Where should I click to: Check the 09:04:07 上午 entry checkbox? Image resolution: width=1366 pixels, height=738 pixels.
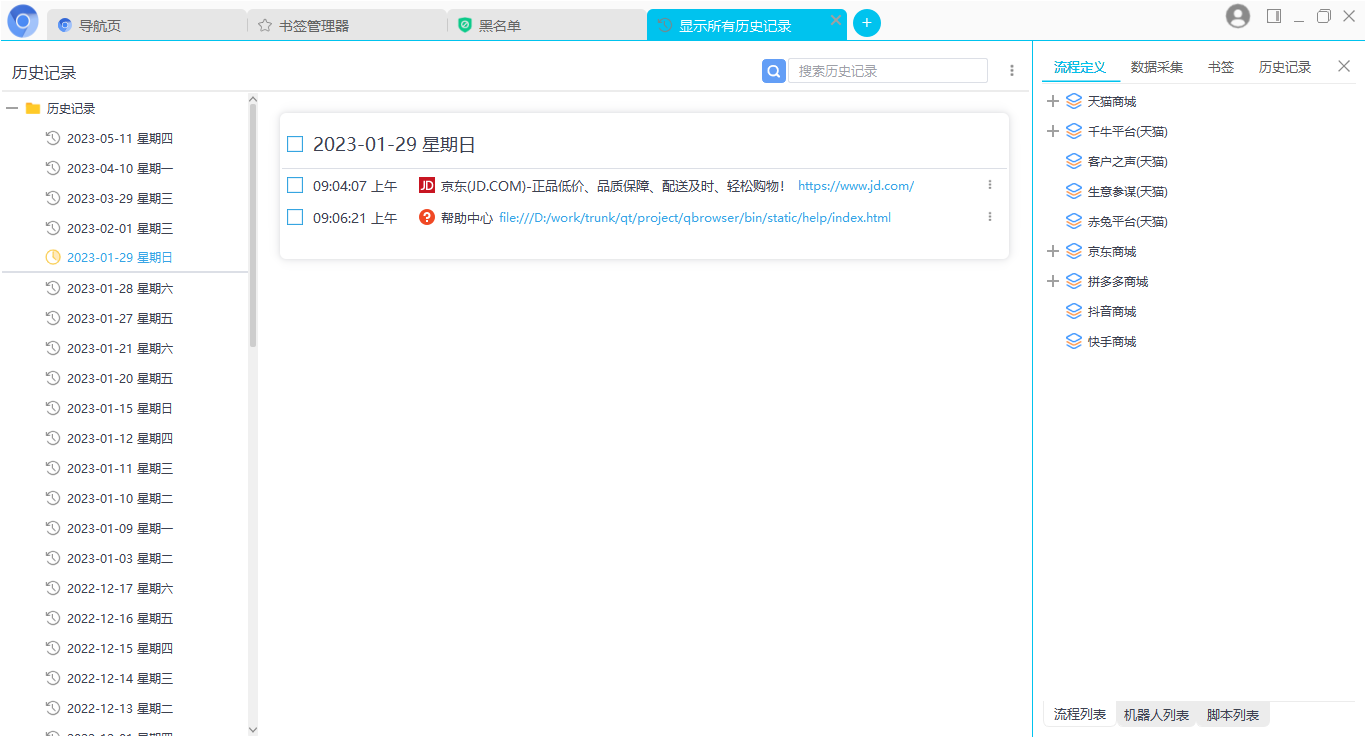pyautogui.click(x=295, y=185)
